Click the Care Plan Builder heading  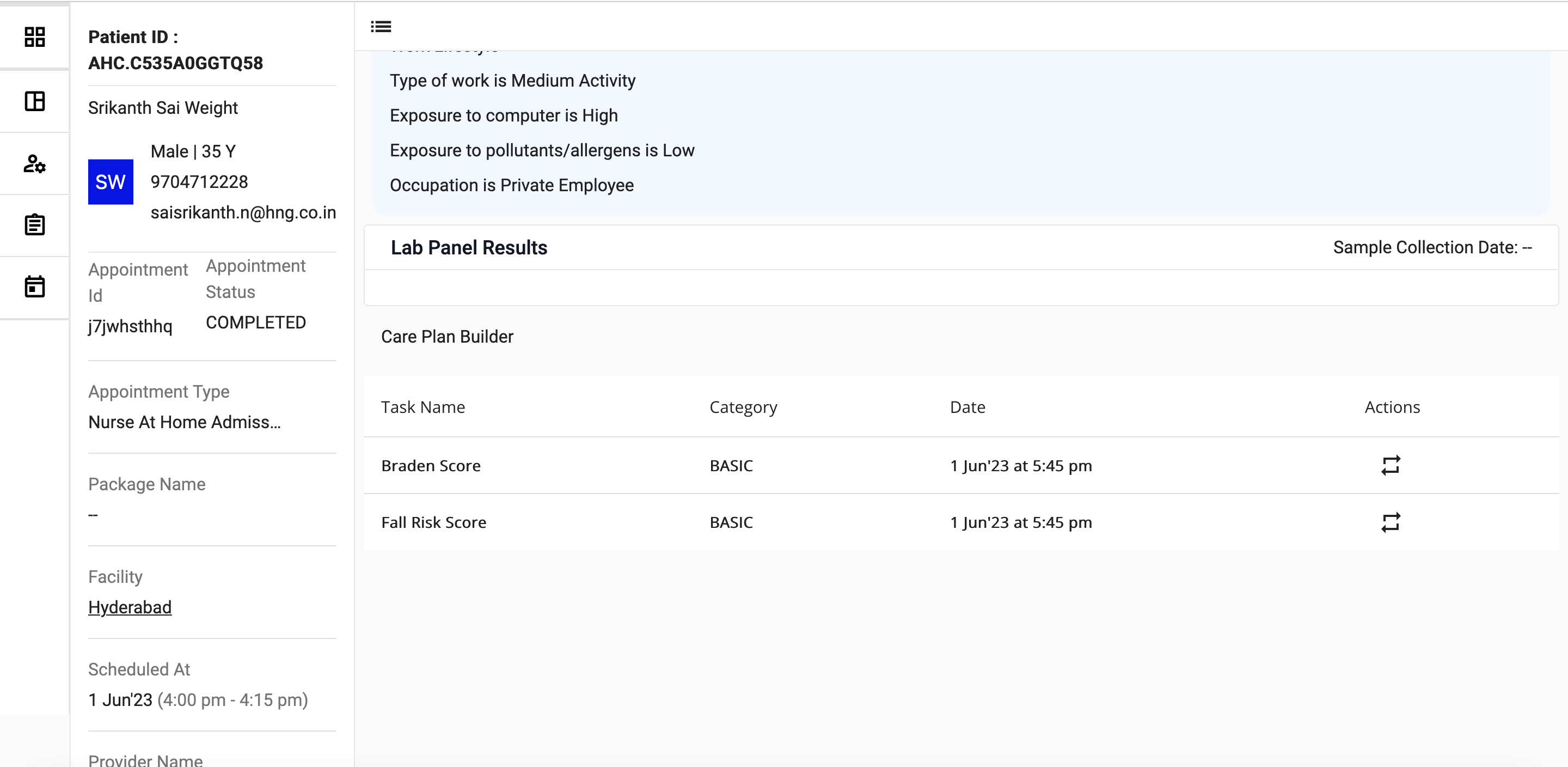(447, 336)
